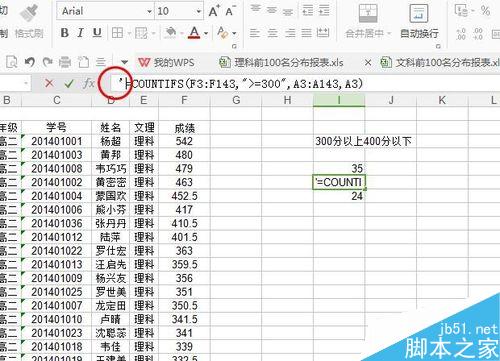Image resolution: width=500 pixels, height=361 pixels.
Task: Open the name box dropdown
Action: (x=26, y=83)
